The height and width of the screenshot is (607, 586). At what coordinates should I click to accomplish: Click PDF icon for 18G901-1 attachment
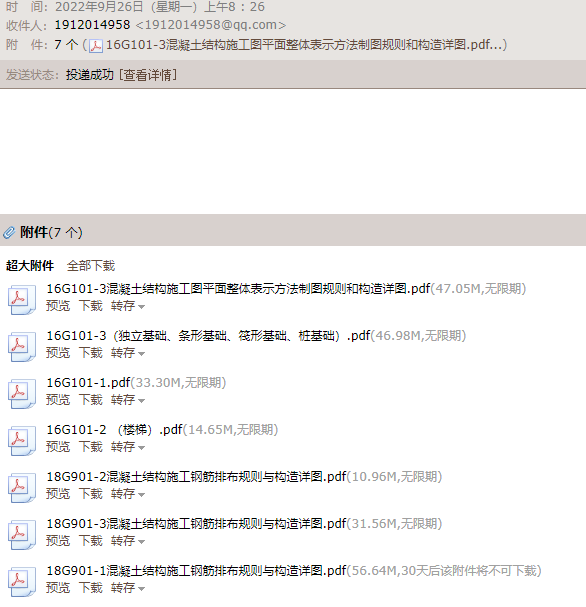coord(22,581)
